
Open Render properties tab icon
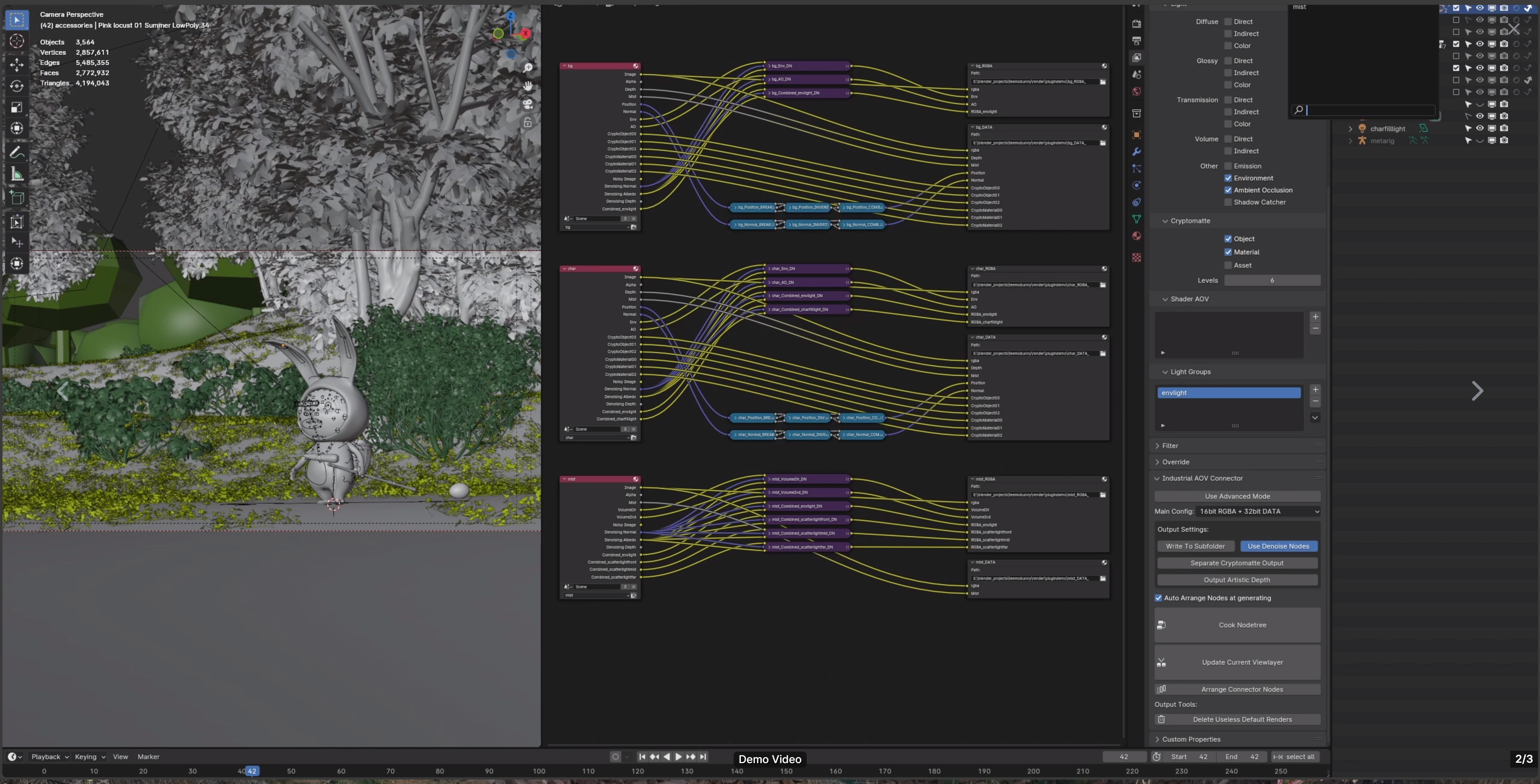click(x=1136, y=24)
